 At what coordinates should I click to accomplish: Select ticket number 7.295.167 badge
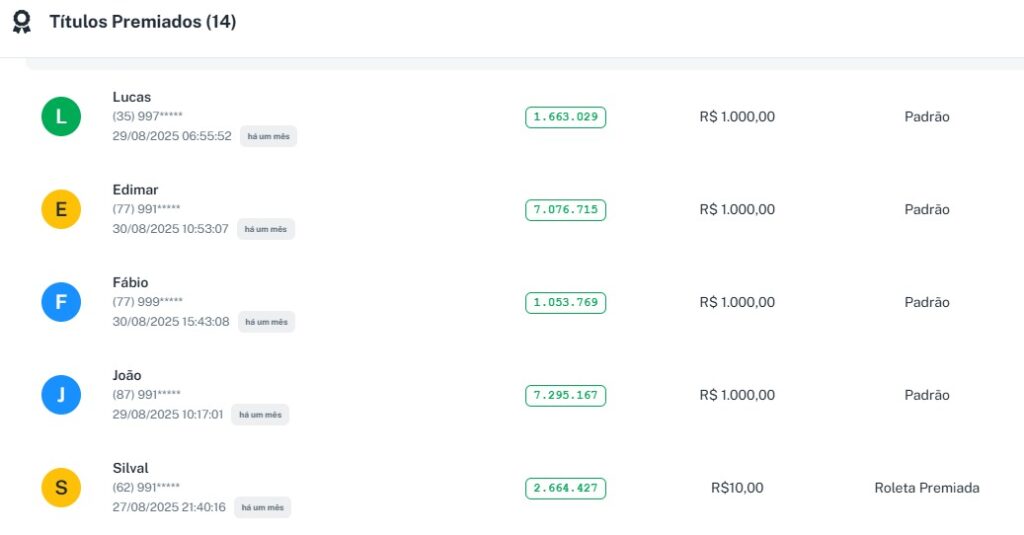tap(565, 395)
